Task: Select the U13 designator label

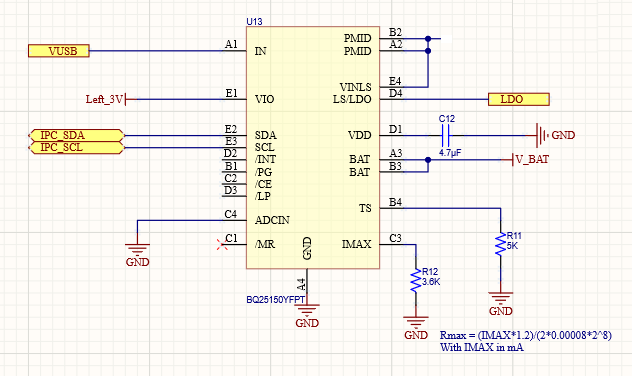Action: [x=254, y=22]
